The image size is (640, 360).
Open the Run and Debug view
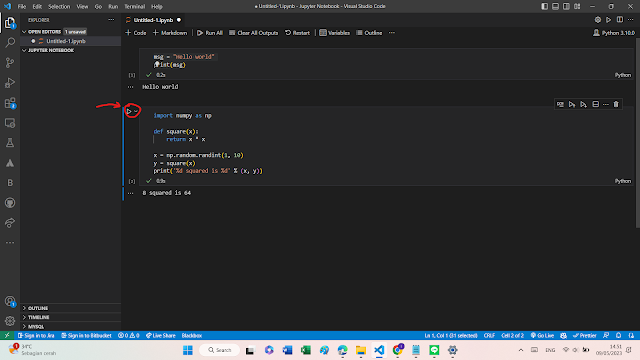pos(10,82)
